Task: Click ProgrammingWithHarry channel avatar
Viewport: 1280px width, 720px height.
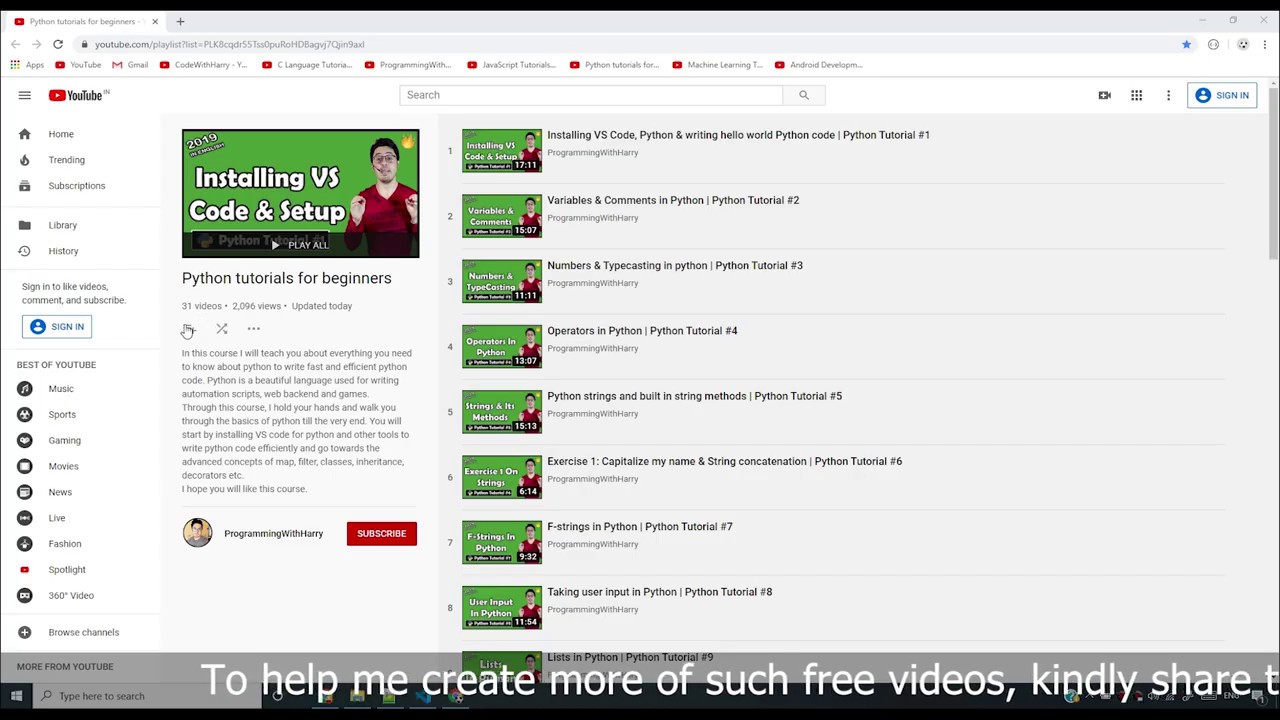Action: tap(197, 533)
